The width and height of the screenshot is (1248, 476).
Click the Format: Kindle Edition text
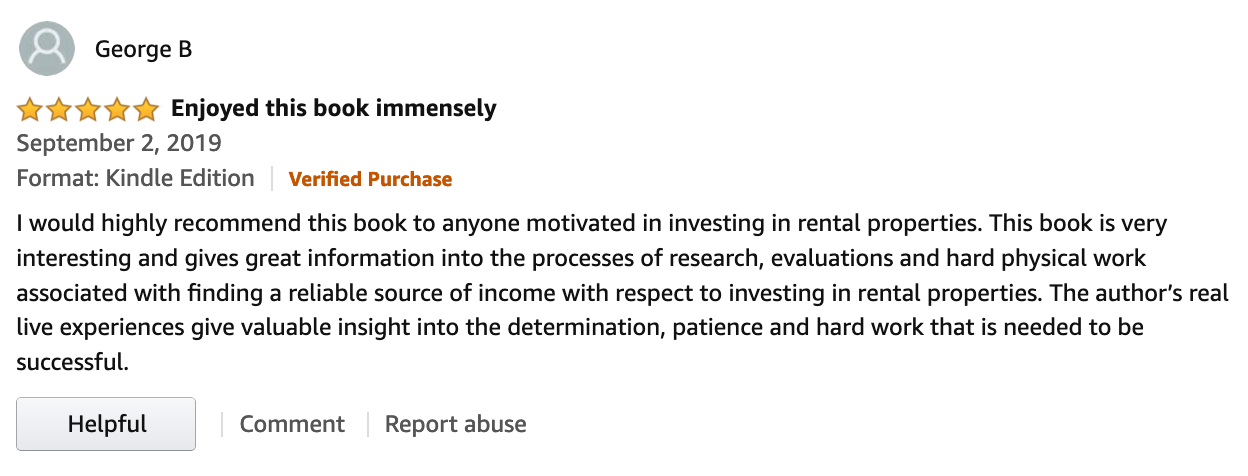click(136, 179)
